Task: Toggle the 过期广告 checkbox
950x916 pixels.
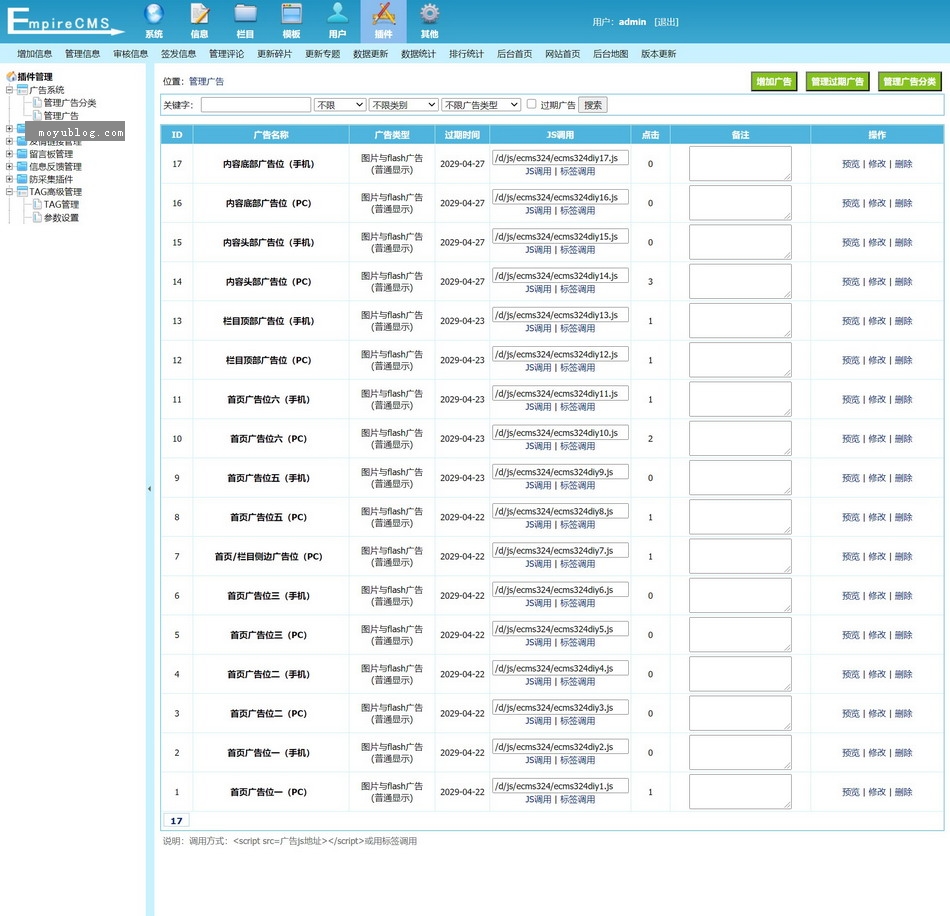Action: click(531, 104)
